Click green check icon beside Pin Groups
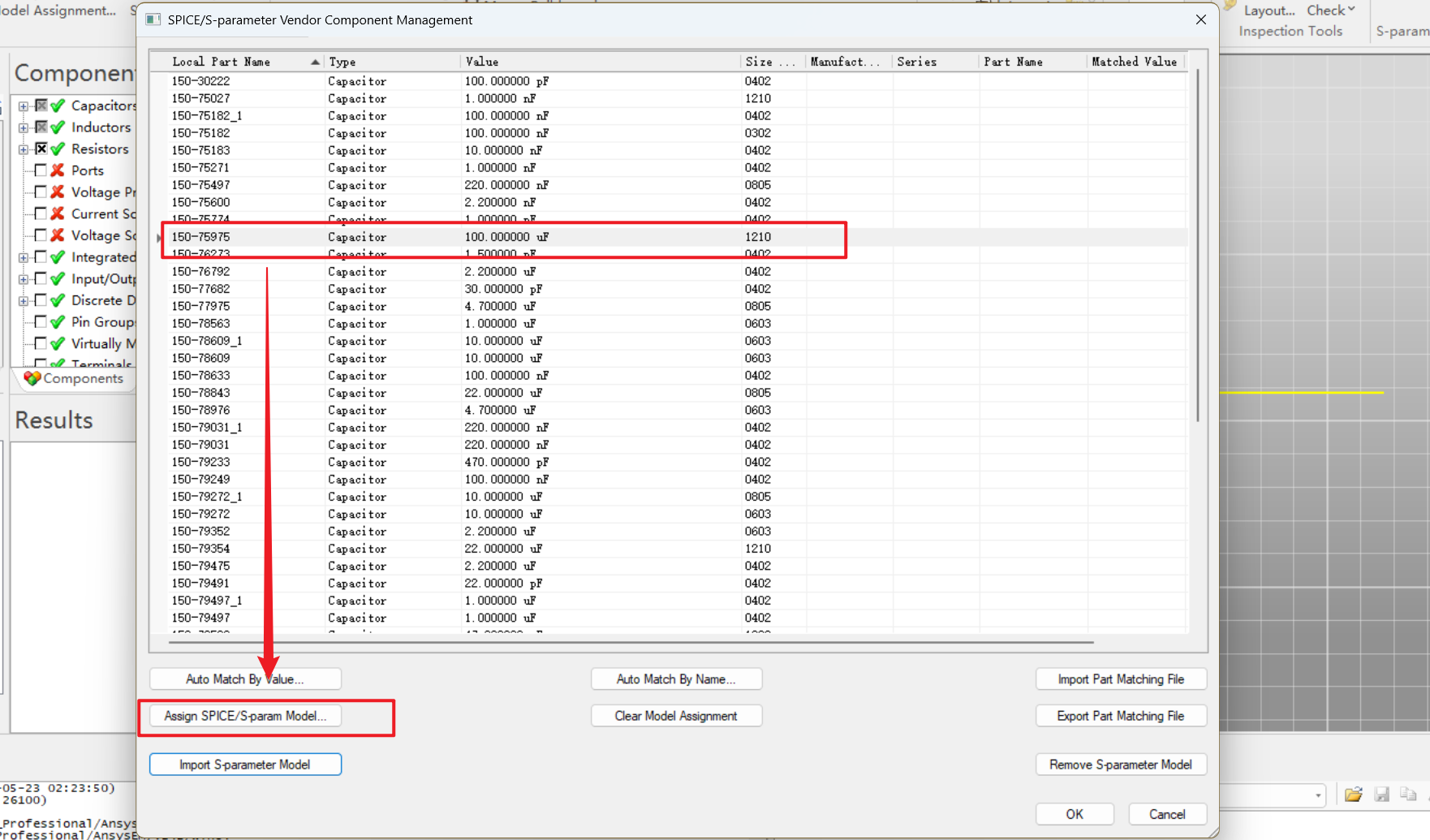 (58, 322)
